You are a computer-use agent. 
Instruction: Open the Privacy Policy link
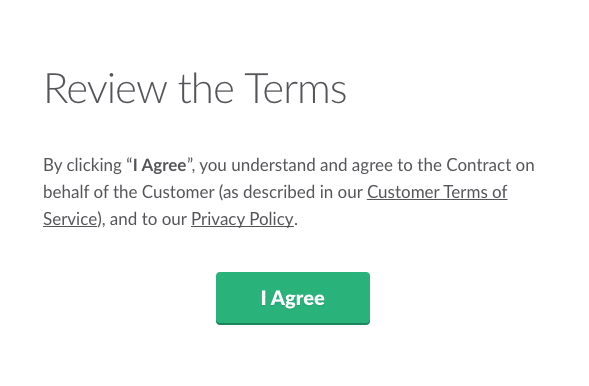242,219
